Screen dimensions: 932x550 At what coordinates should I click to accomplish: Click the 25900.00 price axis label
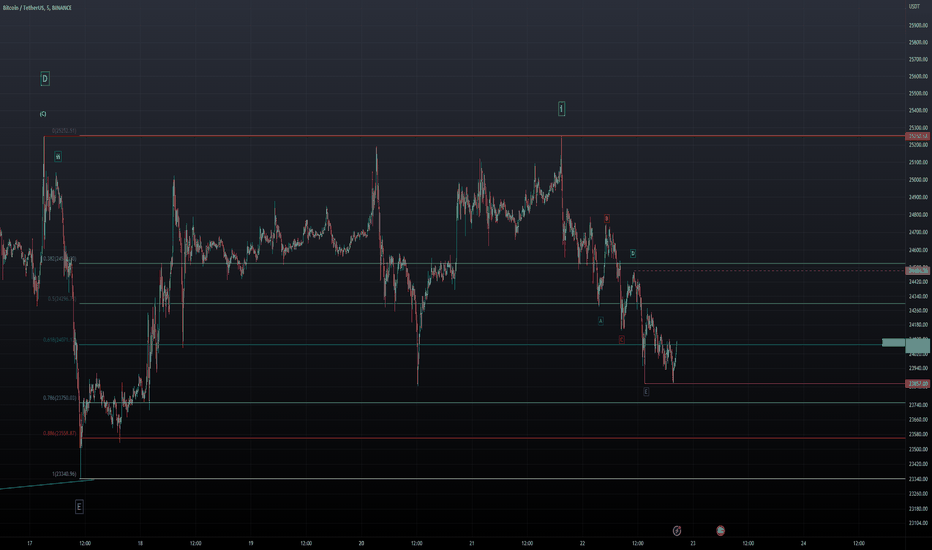(918, 26)
